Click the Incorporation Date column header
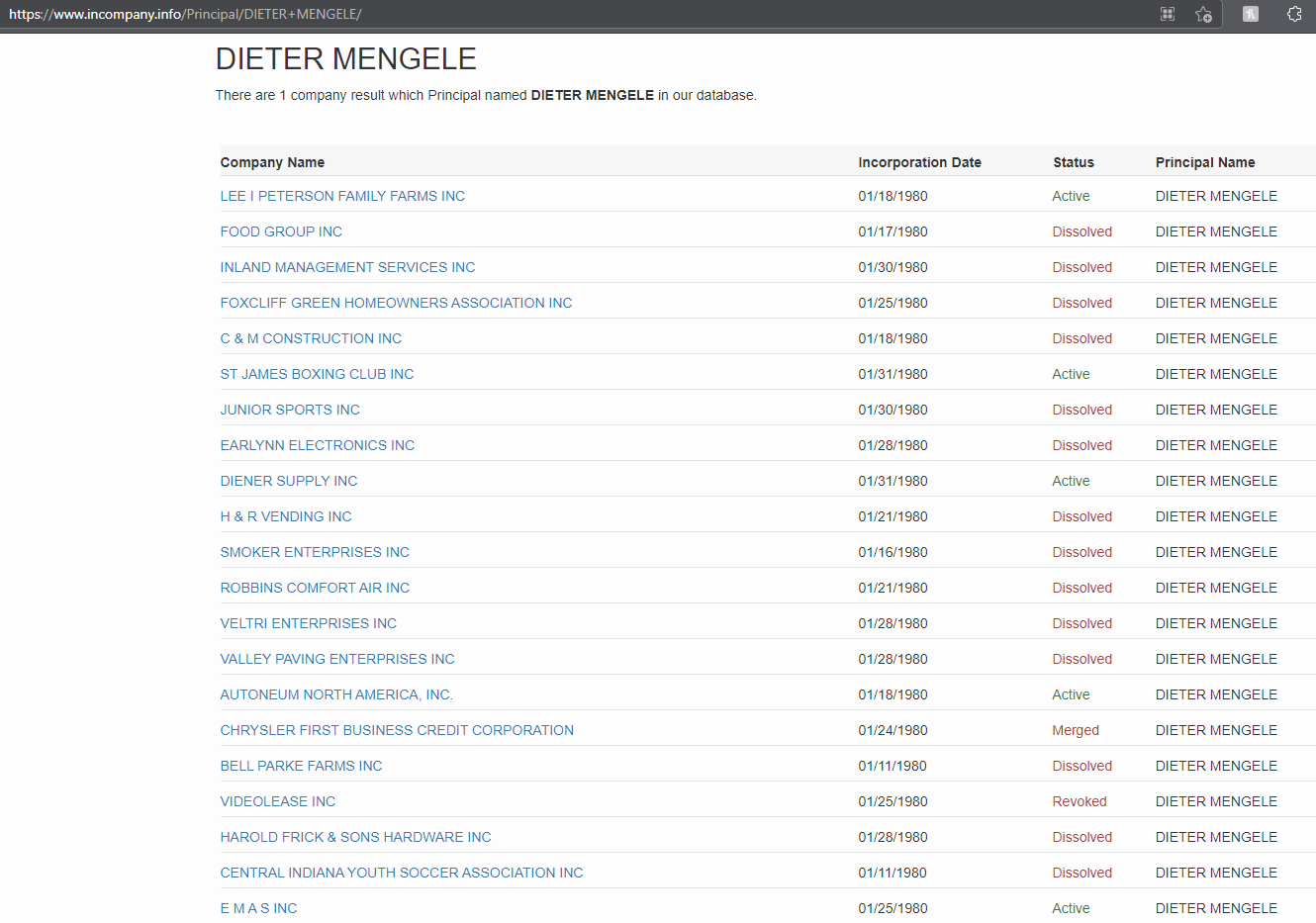The image size is (1316, 923). (920, 162)
